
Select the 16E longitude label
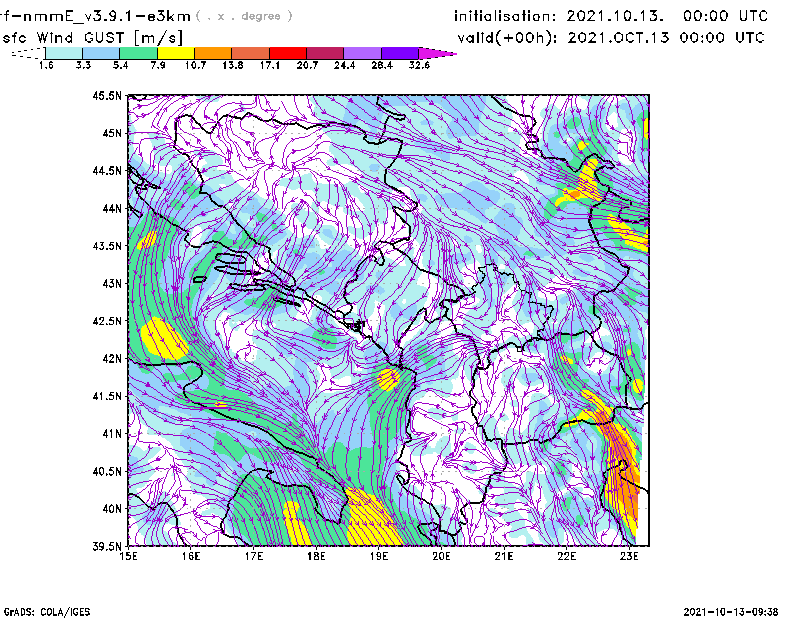(x=191, y=556)
